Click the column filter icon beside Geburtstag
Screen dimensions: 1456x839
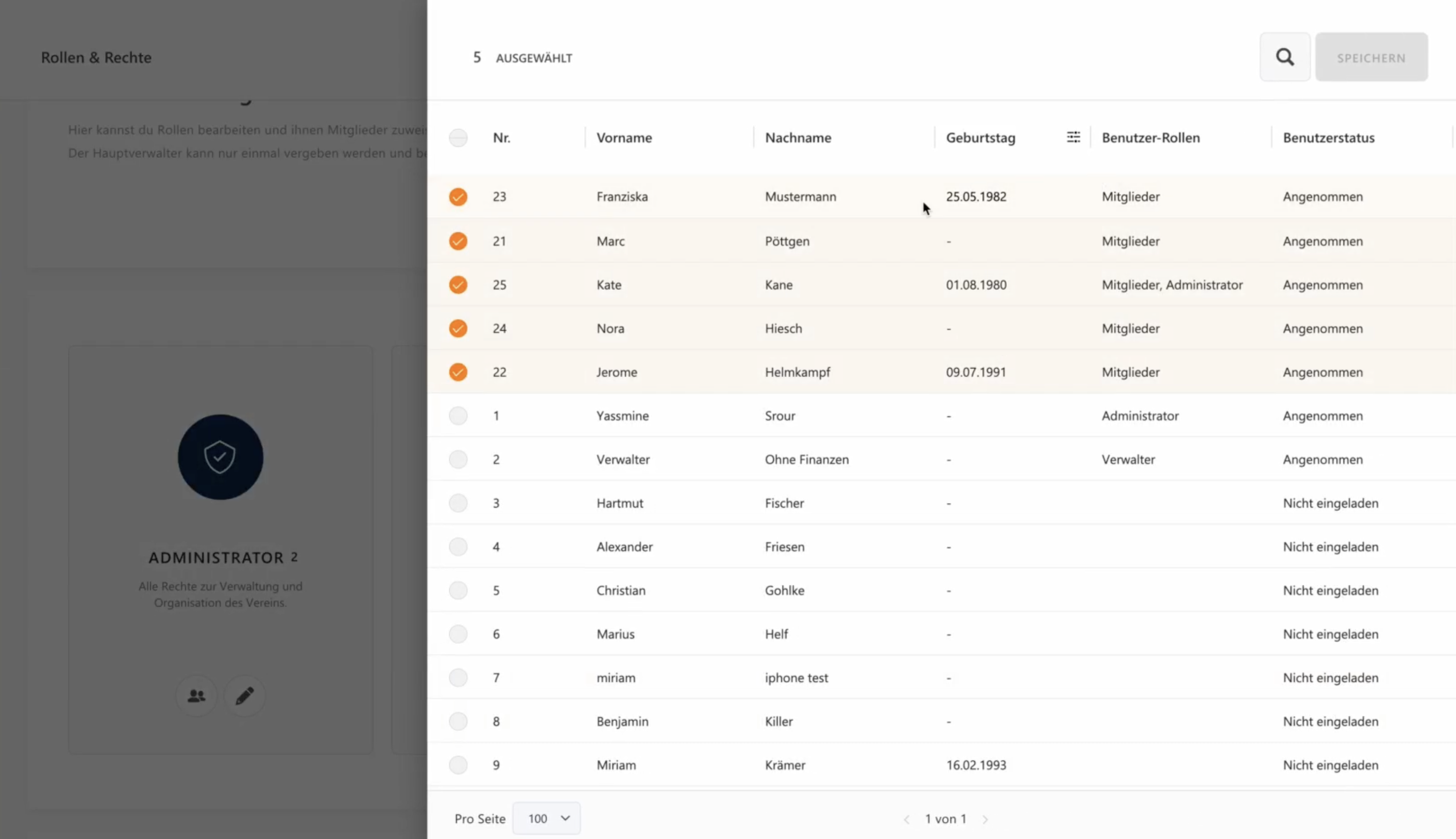(1073, 137)
